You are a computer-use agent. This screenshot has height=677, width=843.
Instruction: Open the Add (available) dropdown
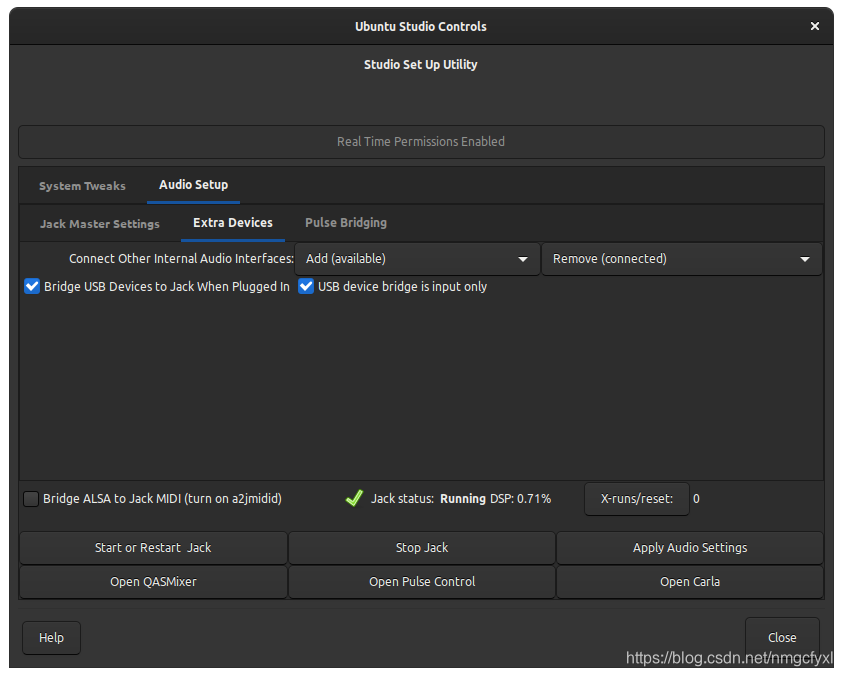[x=417, y=259]
